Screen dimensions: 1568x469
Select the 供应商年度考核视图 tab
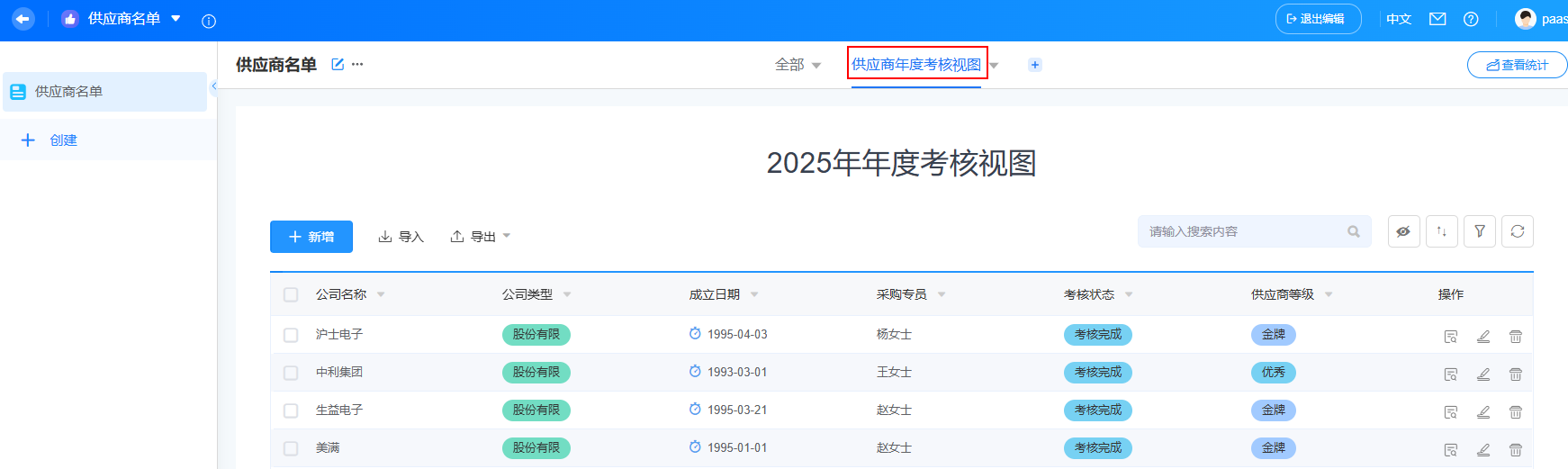916,65
